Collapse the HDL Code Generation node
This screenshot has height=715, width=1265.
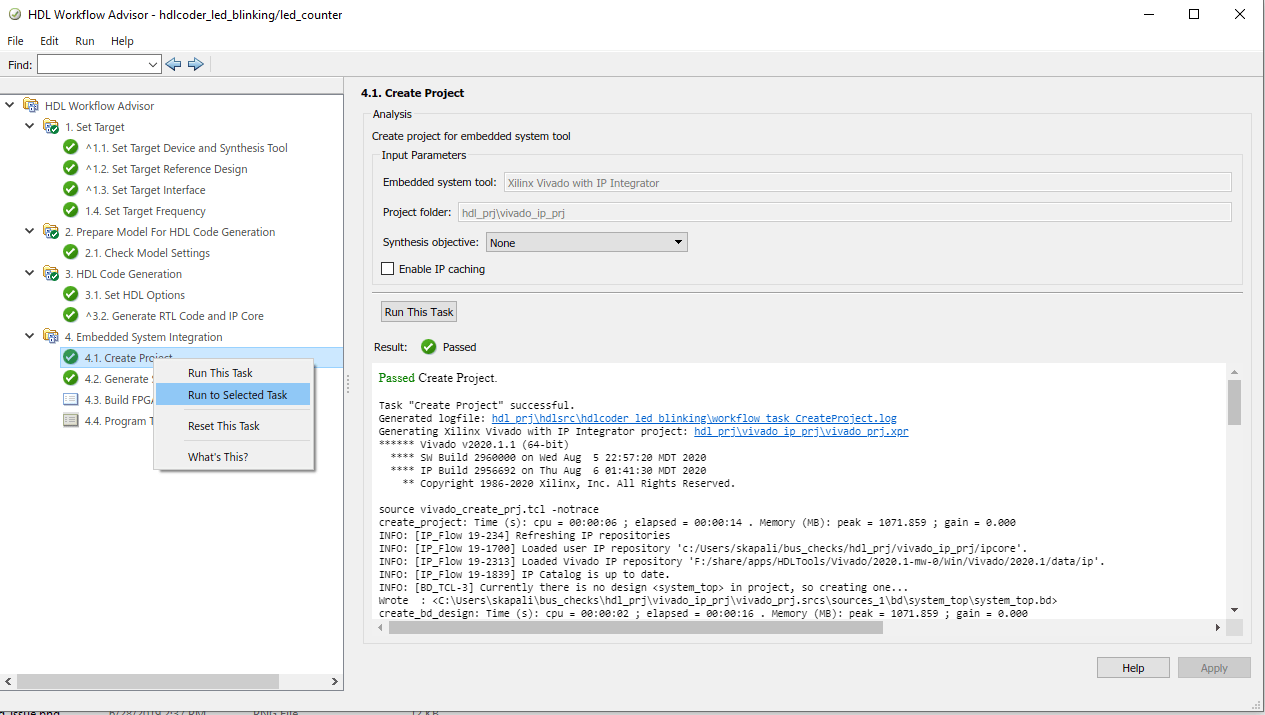click(30, 273)
